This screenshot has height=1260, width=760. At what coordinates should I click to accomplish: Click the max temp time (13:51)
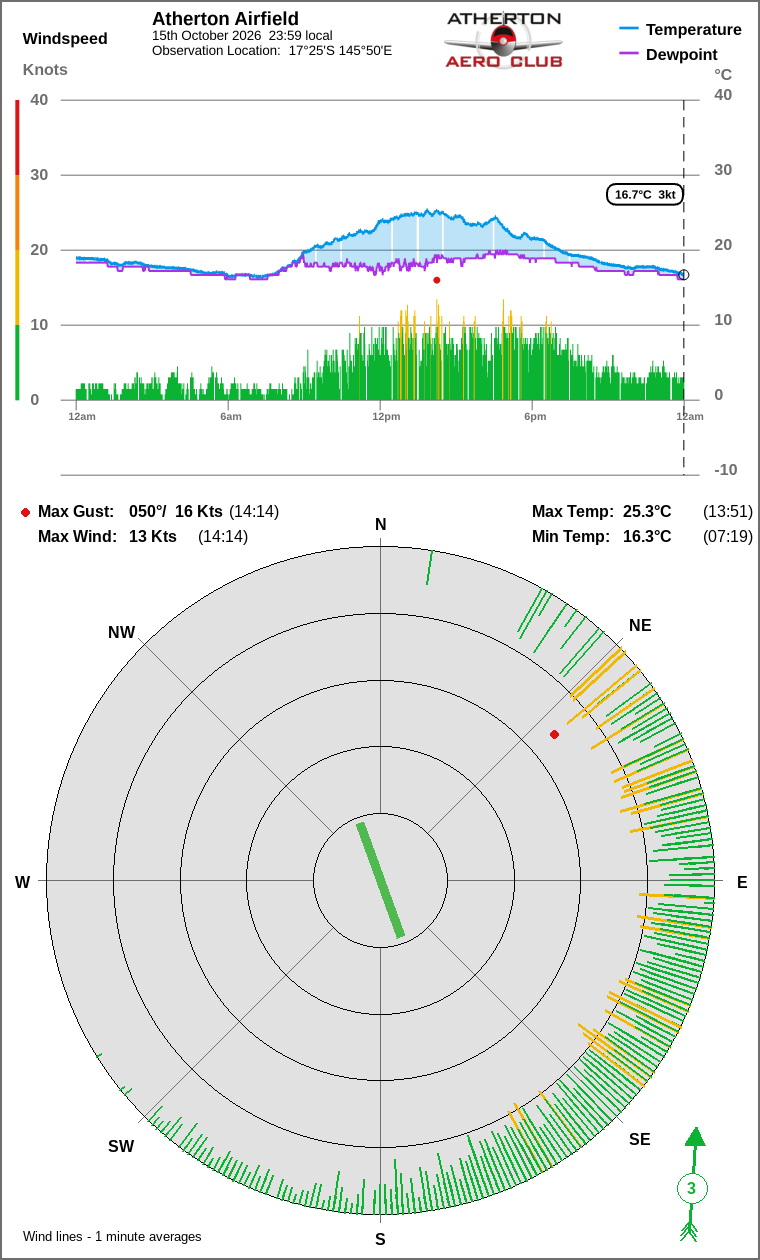click(x=728, y=512)
